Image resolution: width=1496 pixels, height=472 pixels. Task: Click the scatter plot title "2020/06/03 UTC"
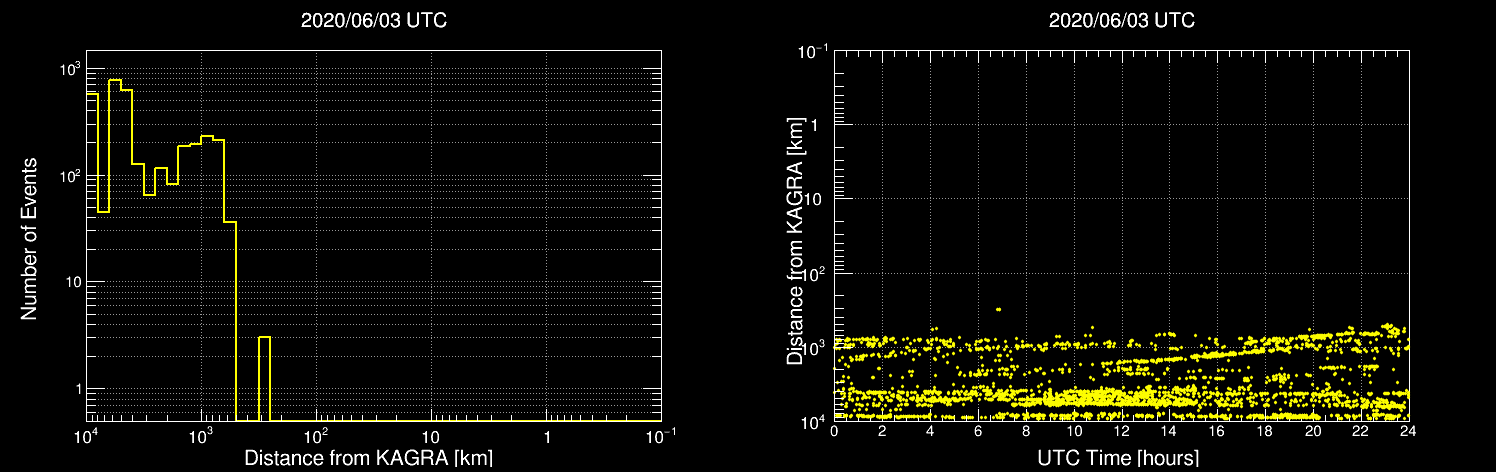click(1121, 21)
